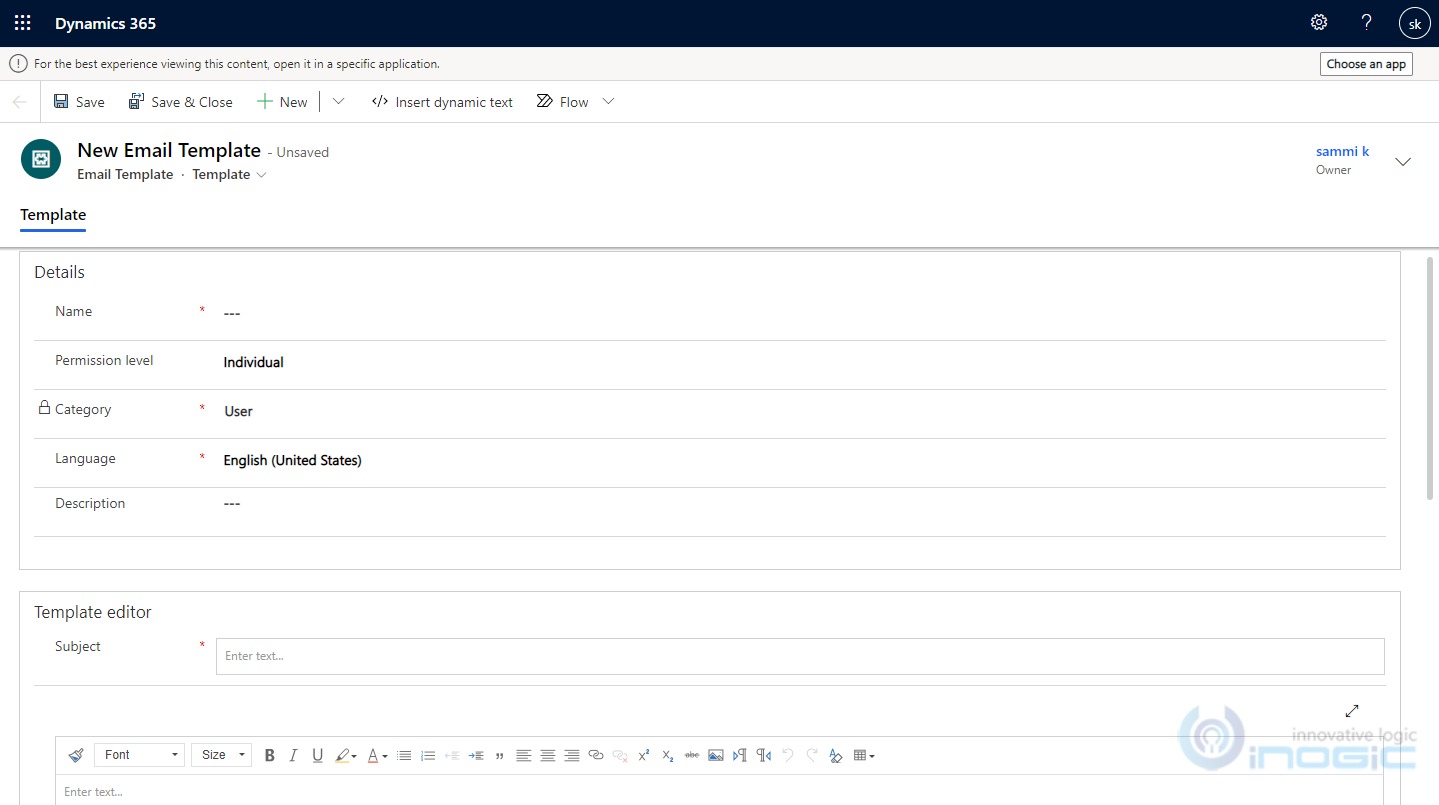This screenshot has width=1439, height=805.
Task: Apply block quote formatting
Action: (499, 755)
